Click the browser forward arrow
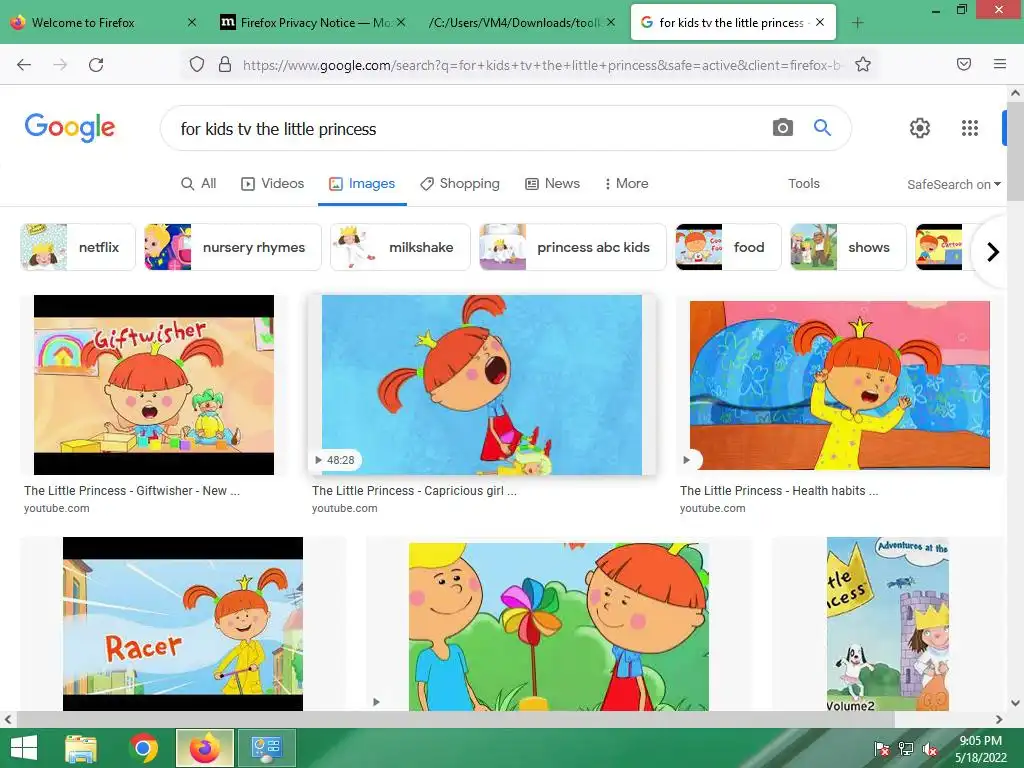 [x=60, y=65]
